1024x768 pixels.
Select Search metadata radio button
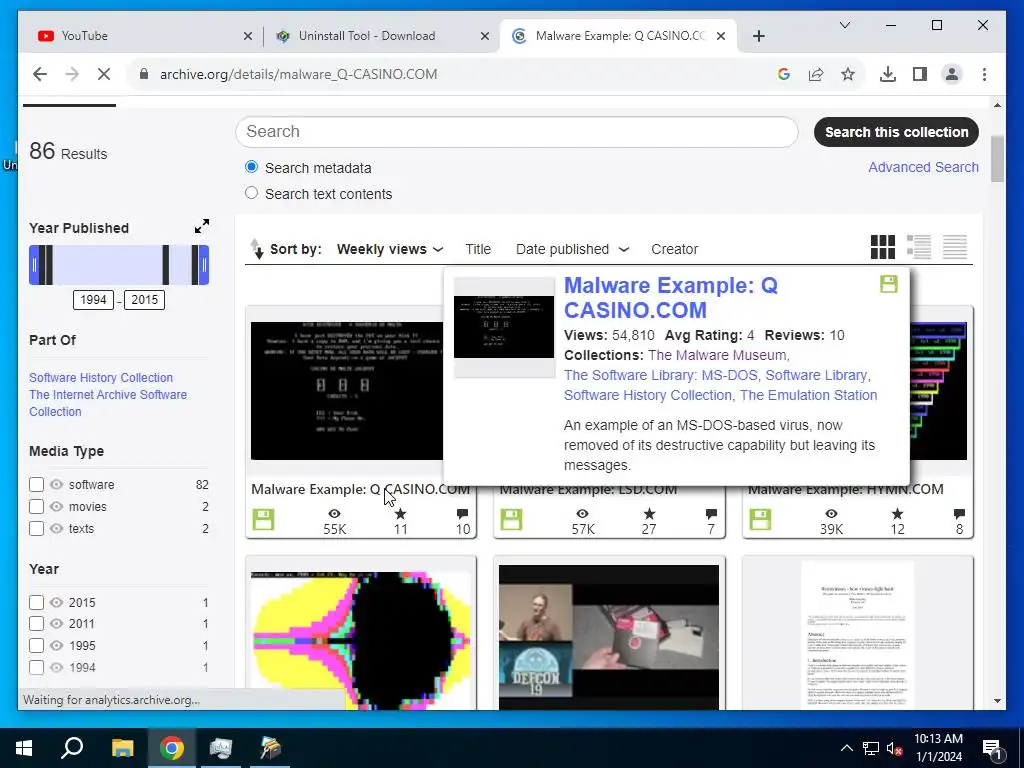pyautogui.click(x=251, y=167)
